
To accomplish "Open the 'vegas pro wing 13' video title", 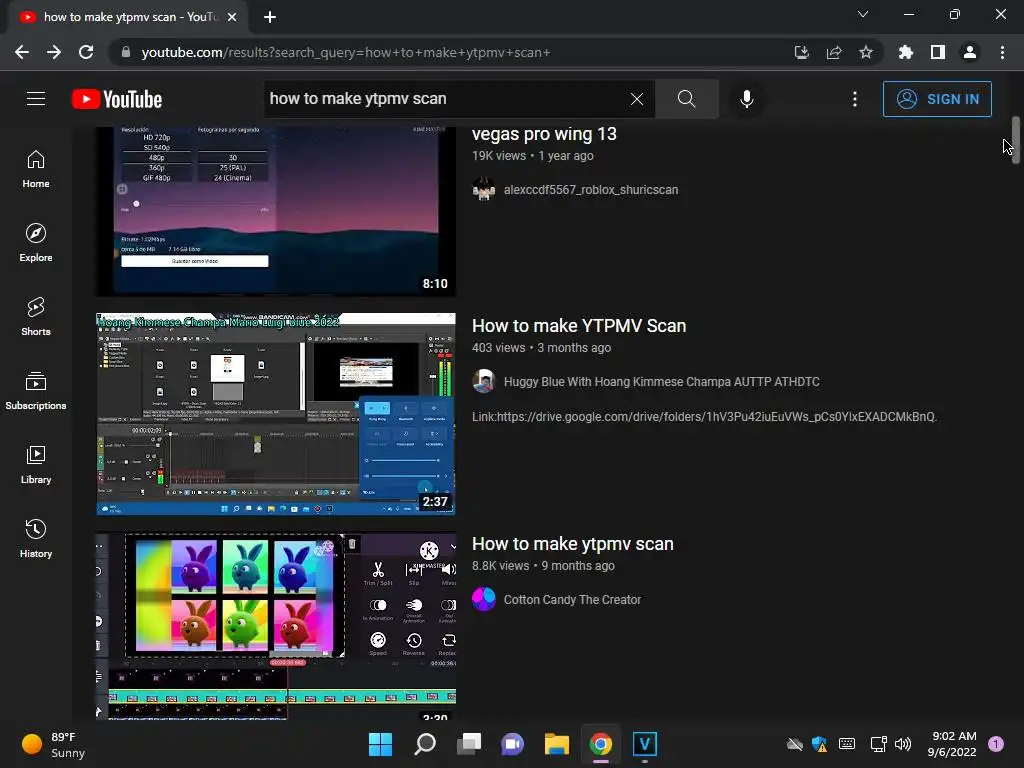I will click(544, 134).
